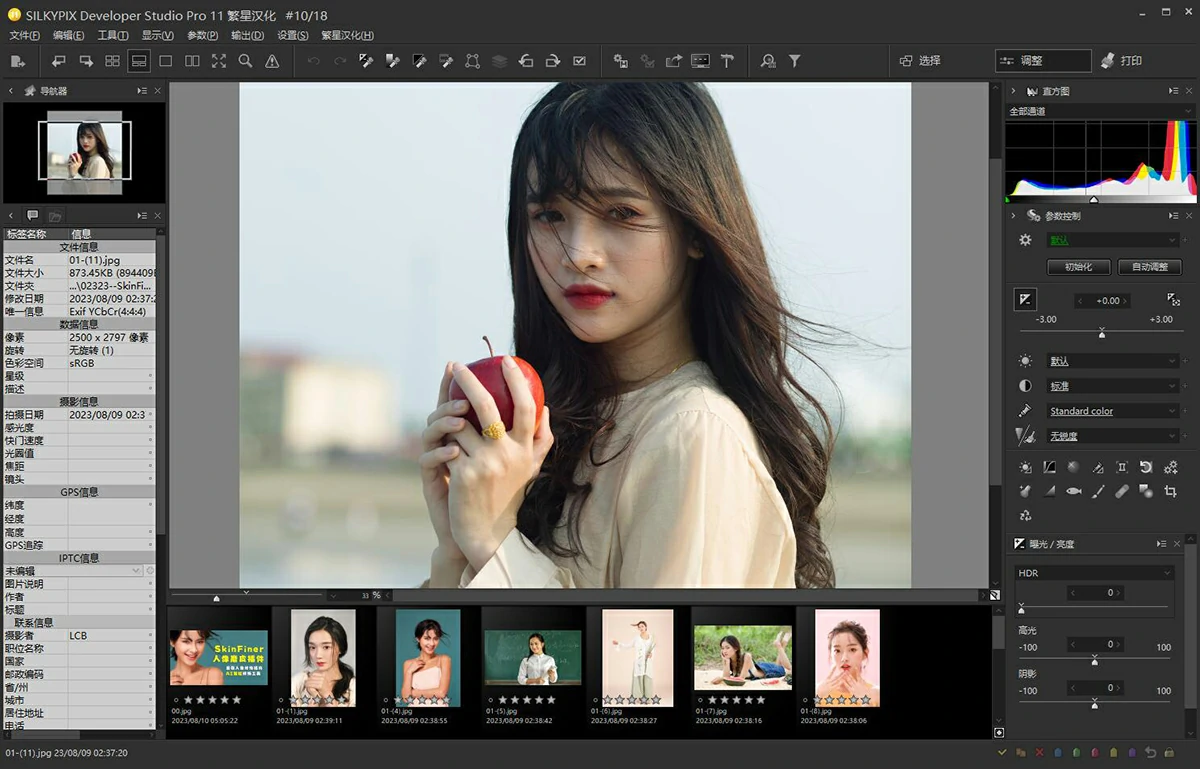Click the 打印 print button
The width and height of the screenshot is (1200, 769).
point(1121,61)
